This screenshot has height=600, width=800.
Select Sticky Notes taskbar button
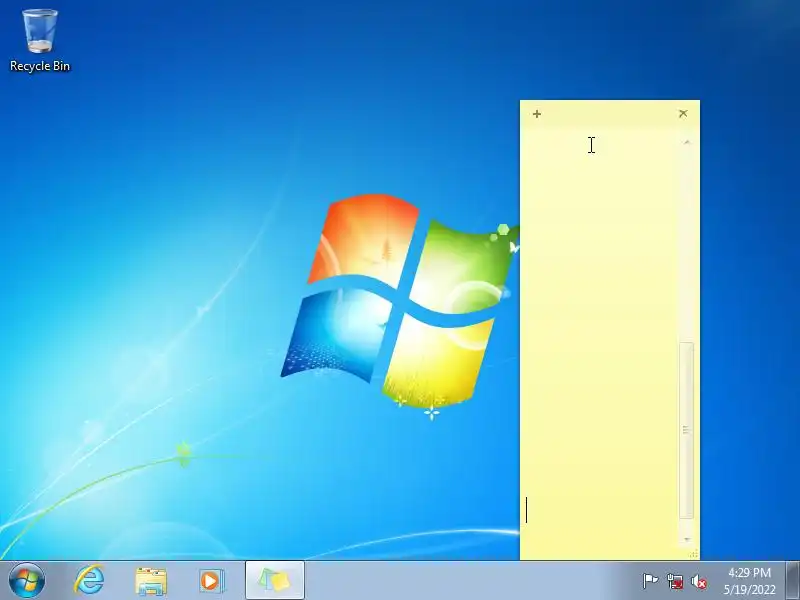click(x=275, y=581)
